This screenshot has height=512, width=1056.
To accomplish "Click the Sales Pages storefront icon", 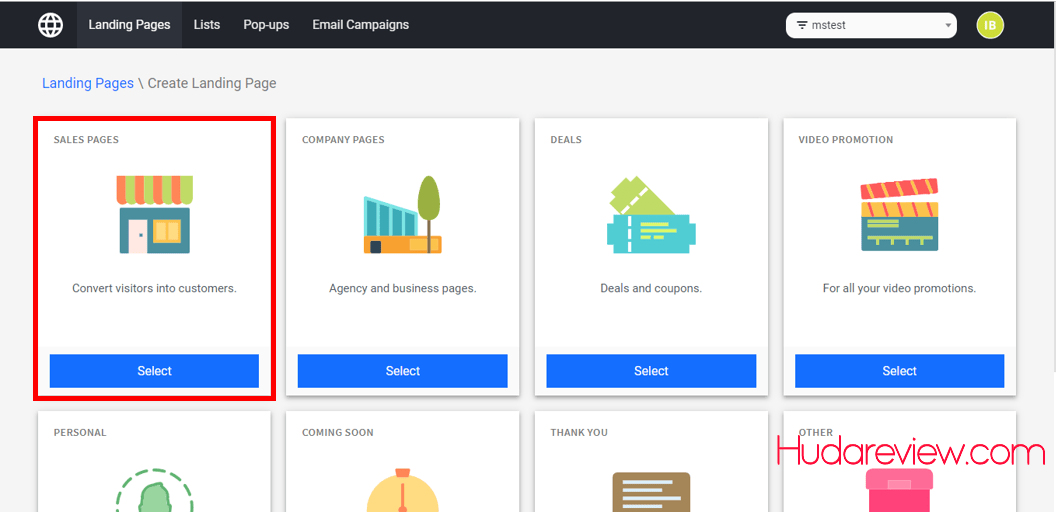I will [x=154, y=214].
